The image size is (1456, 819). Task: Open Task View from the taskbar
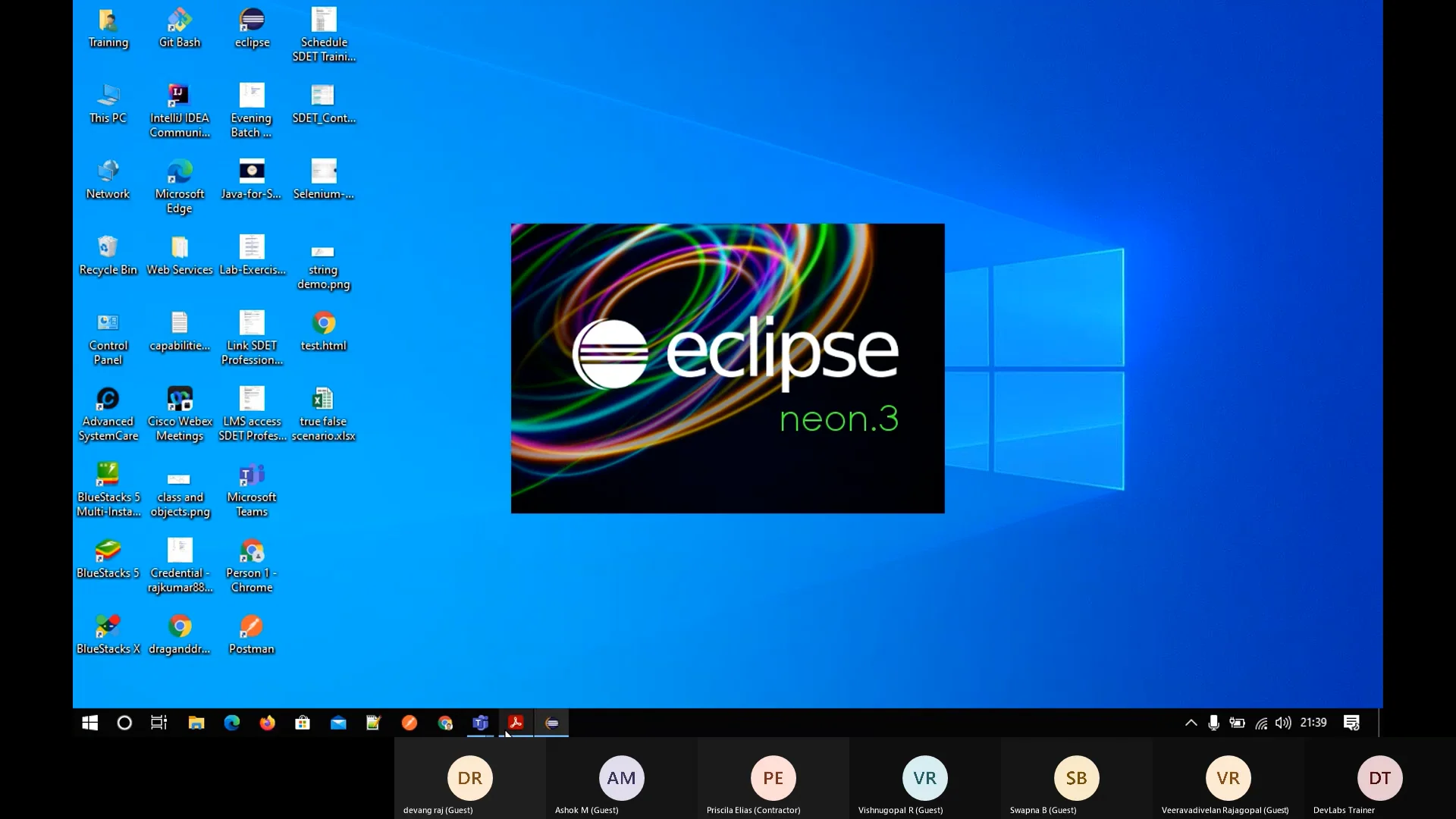158,723
